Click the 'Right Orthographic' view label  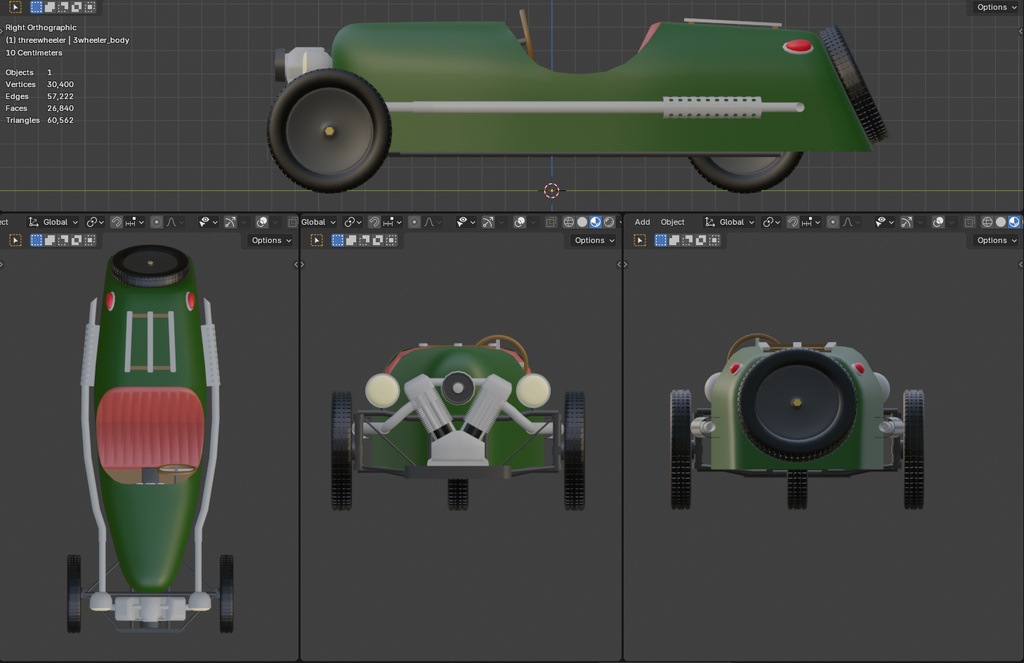pyautogui.click(x=41, y=27)
